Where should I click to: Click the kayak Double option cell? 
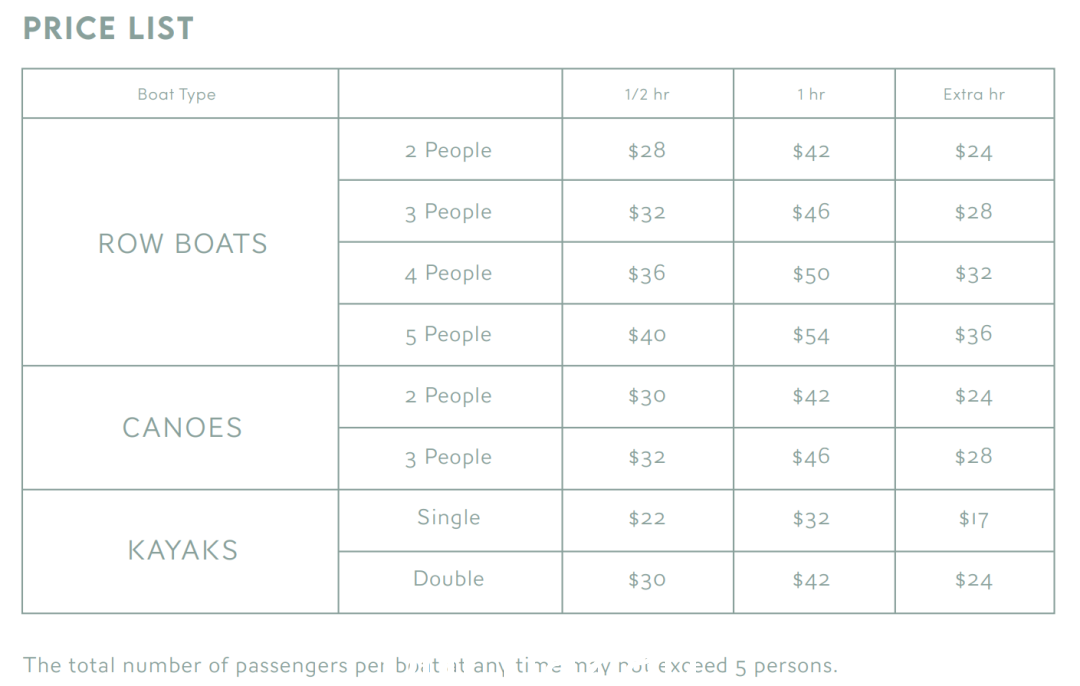(x=448, y=579)
